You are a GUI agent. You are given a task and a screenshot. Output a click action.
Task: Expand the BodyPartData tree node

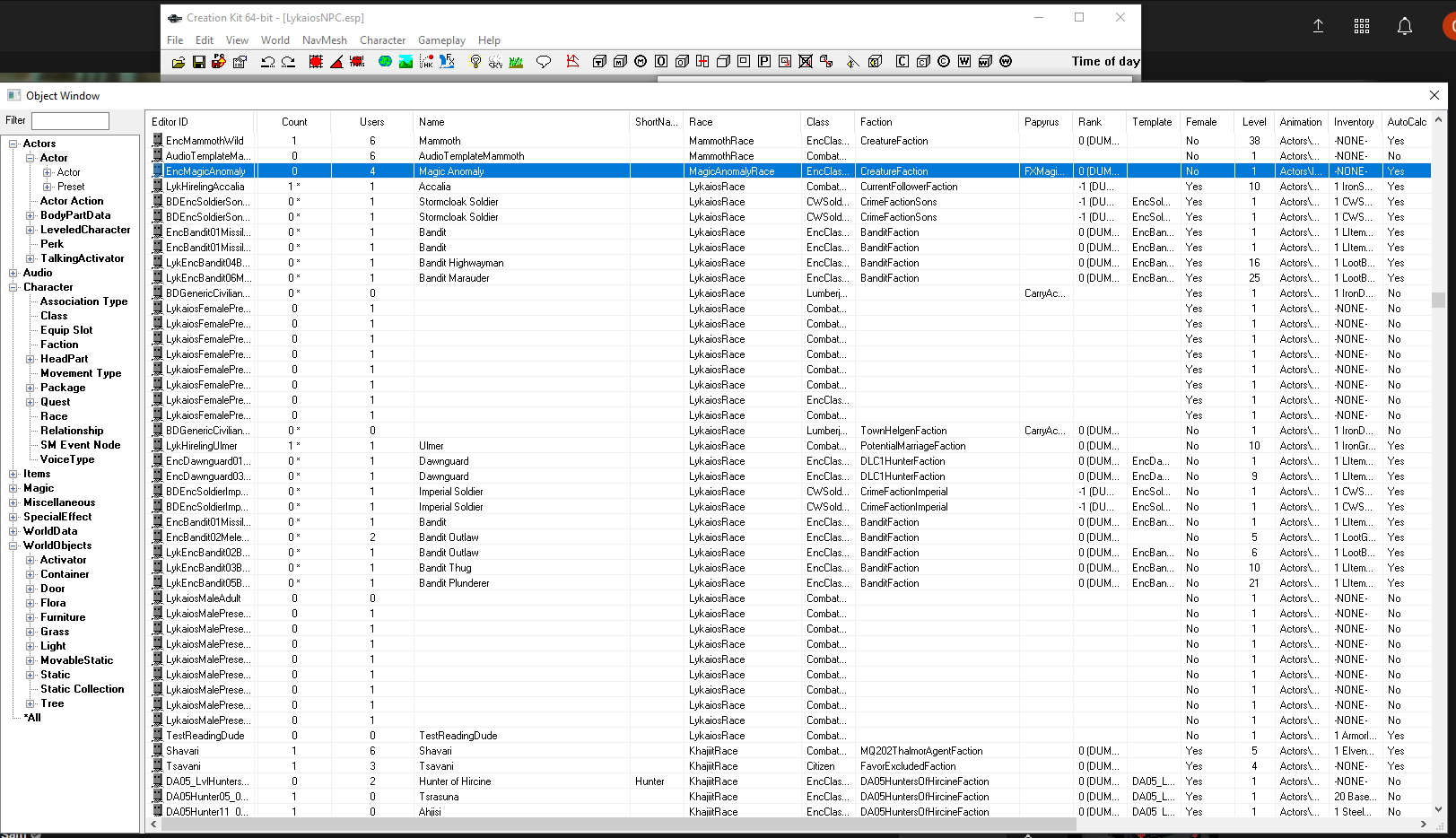pyautogui.click(x=31, y=215)
